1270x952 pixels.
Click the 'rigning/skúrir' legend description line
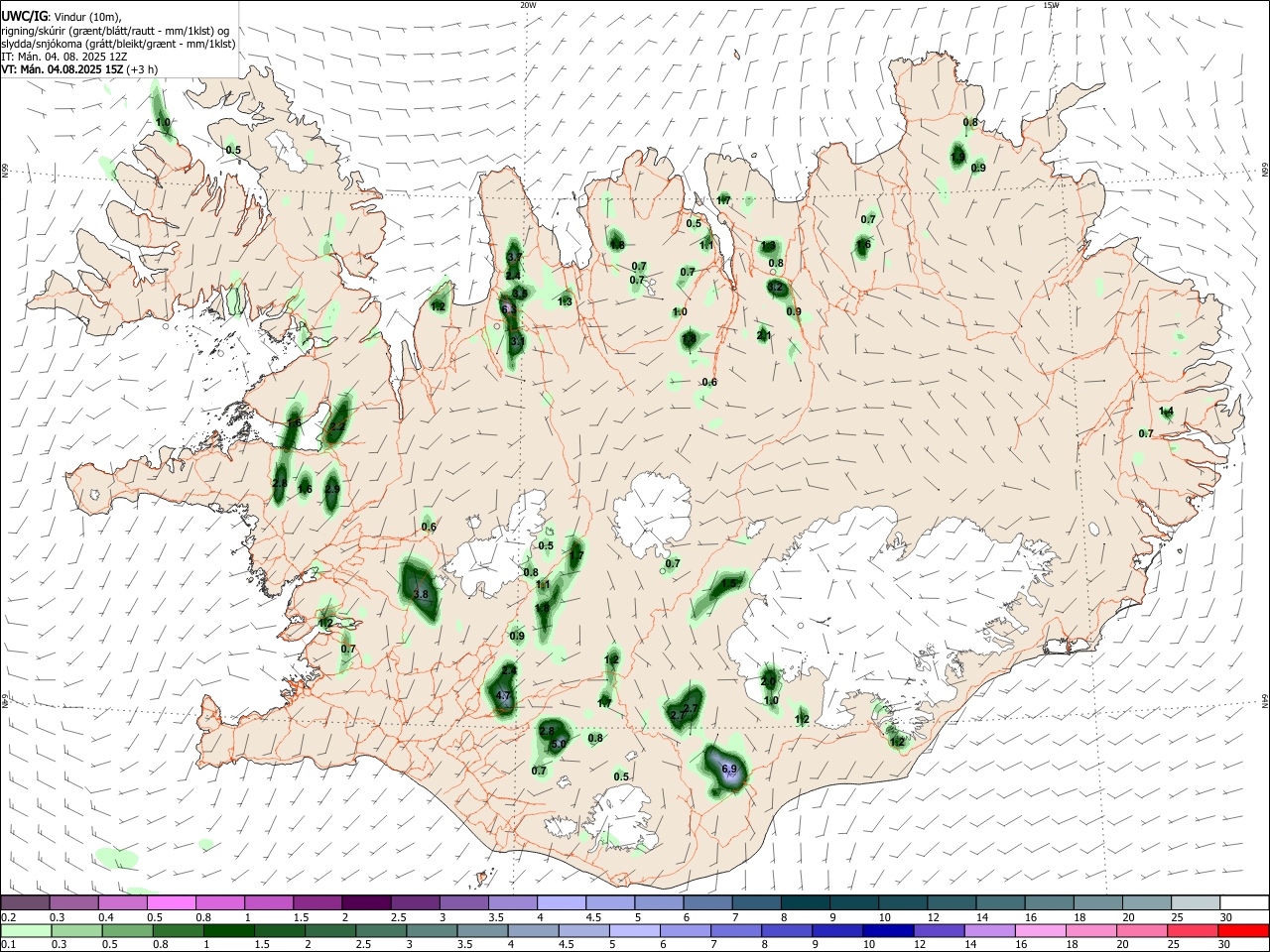coord(115,31)
